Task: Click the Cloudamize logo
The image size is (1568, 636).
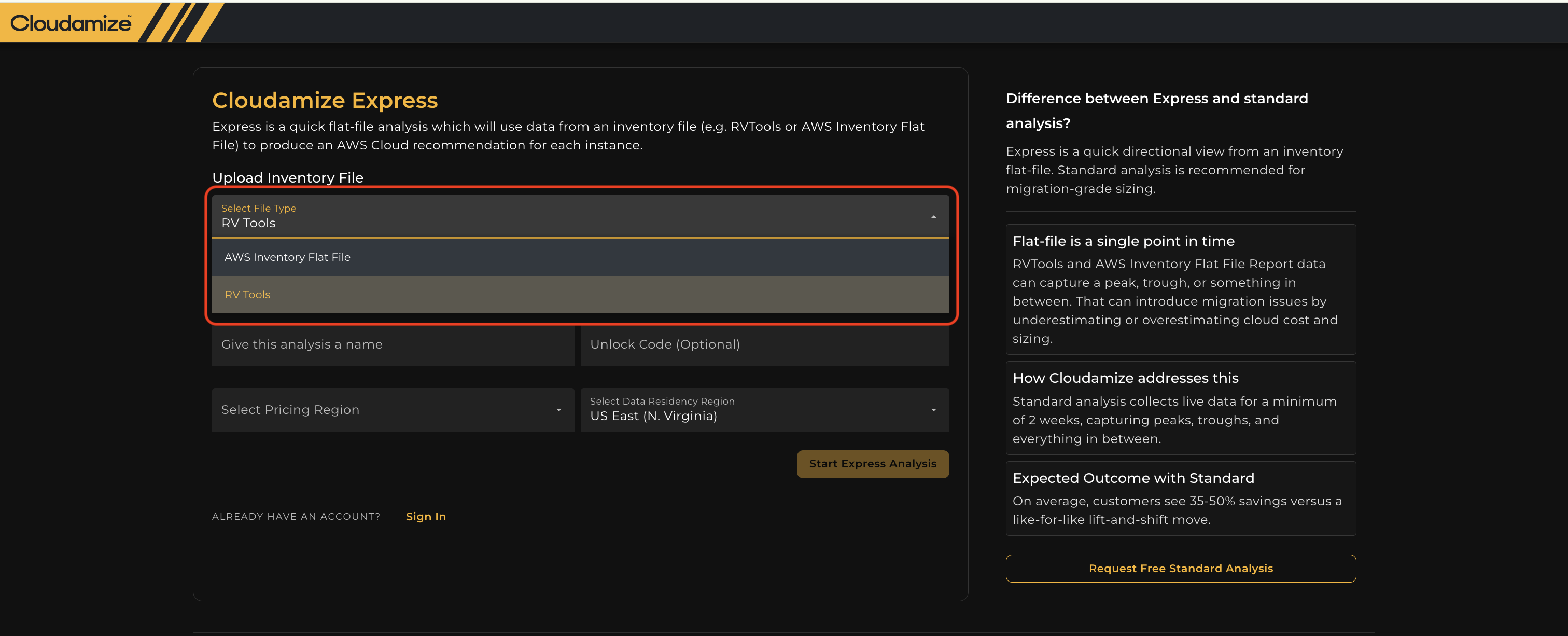Action: 71,23
